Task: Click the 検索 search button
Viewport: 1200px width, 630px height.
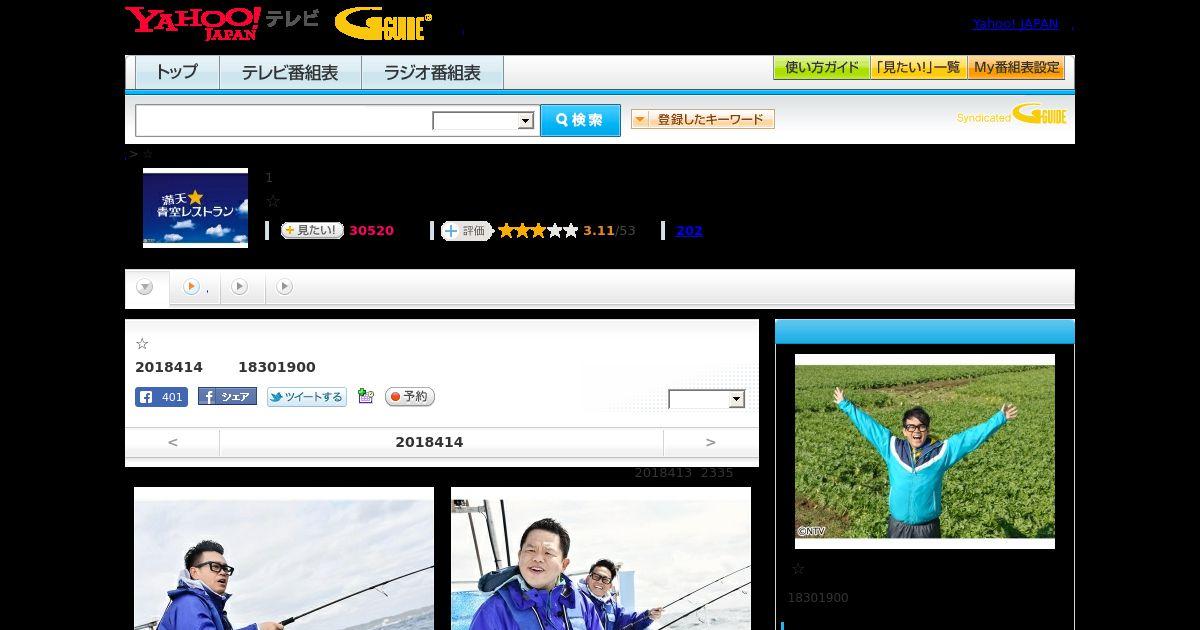Action: [580, 120]
